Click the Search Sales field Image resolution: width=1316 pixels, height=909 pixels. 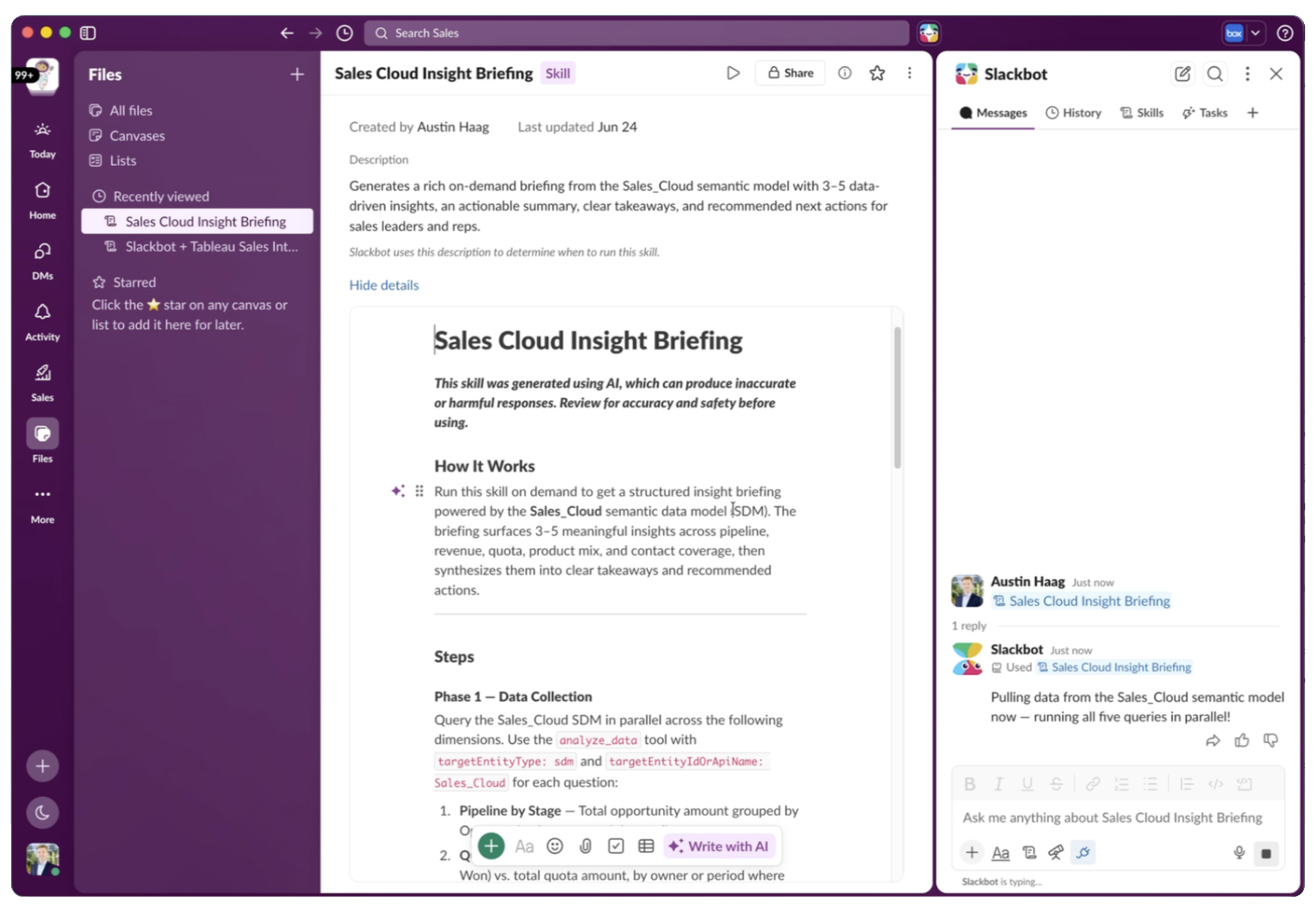[636, 33]
